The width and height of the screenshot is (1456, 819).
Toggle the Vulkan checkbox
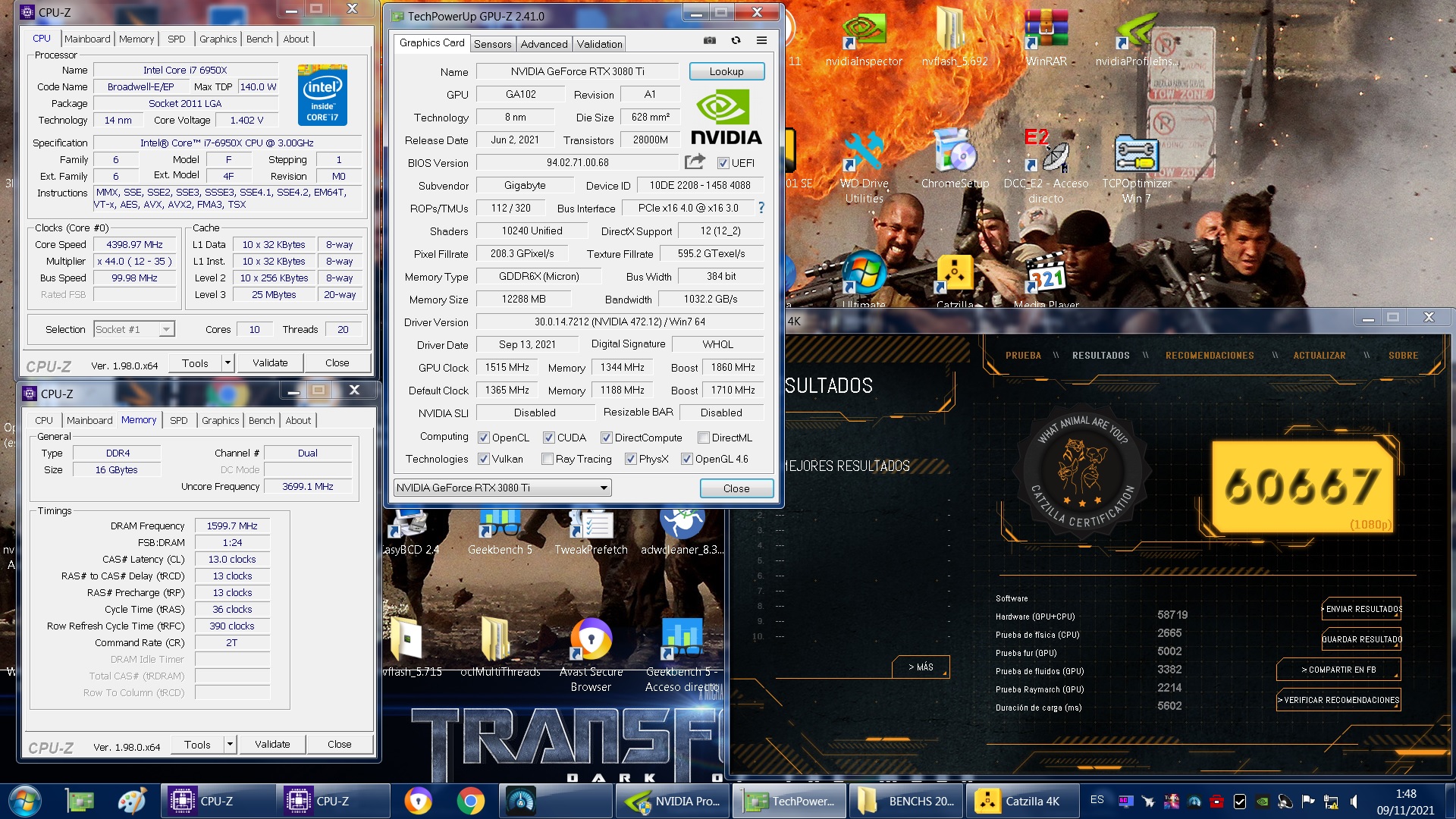483,459
